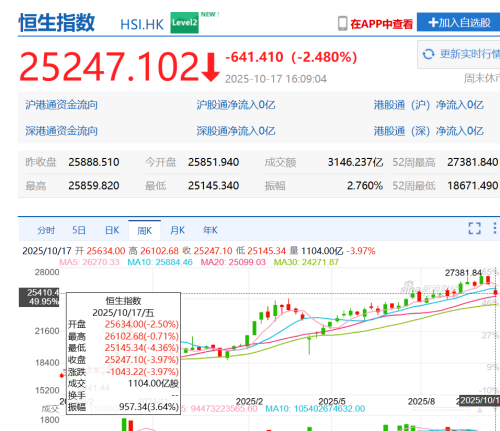Click the 港股通(深)净流入0亿 link
The height and width of the screenshot is (431, 500).
428,131
